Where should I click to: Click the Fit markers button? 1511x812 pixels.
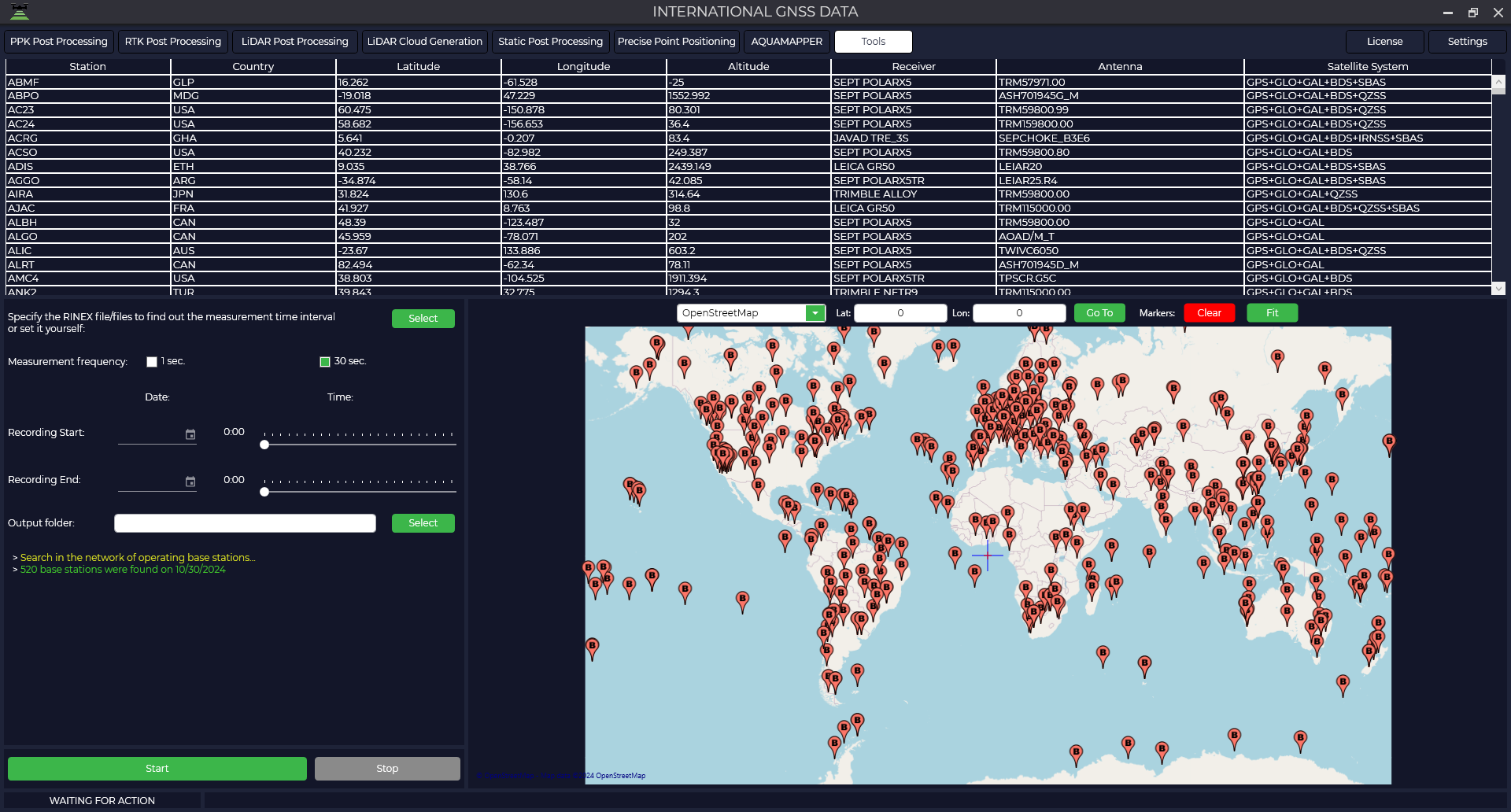[1273, 313]
